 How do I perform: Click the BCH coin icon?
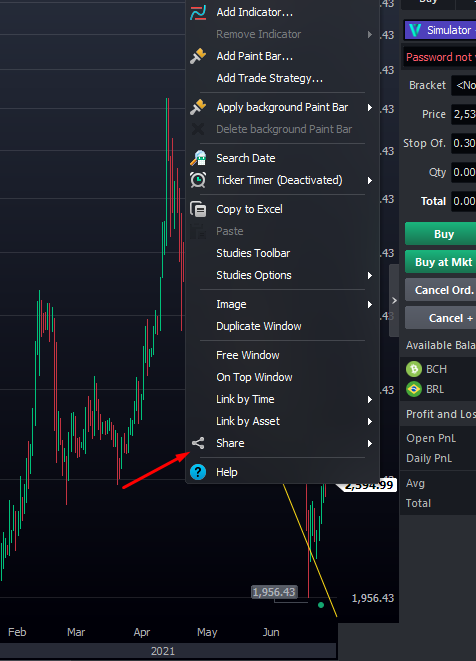[x=414, y=369]
